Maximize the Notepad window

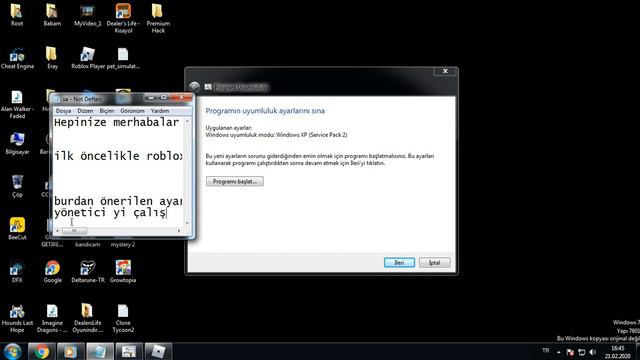point(164,98)
